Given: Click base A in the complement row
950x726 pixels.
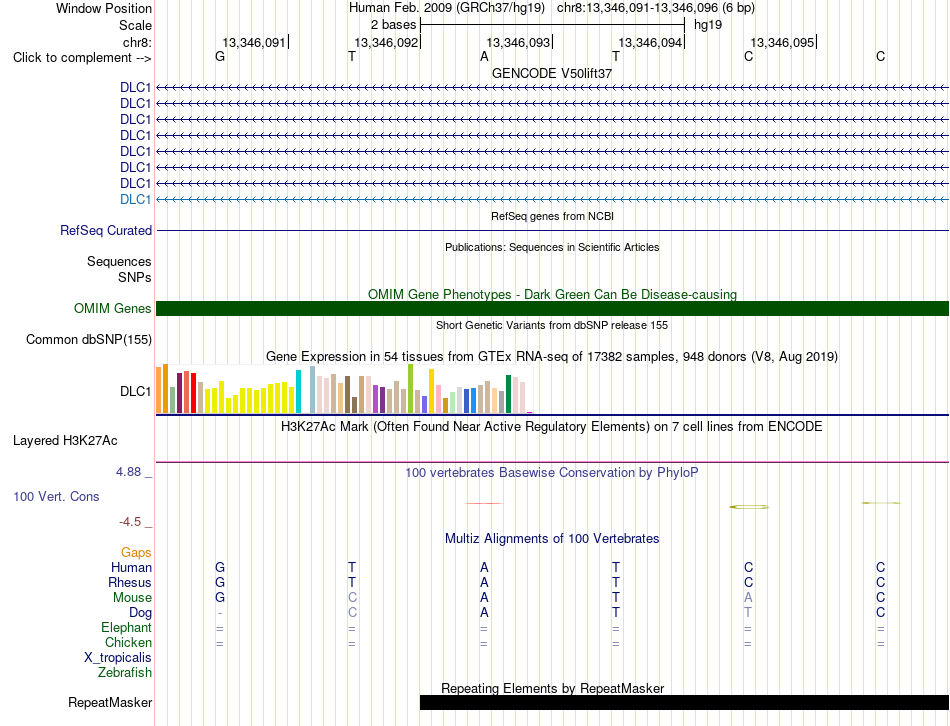Looking at the screenshot, I should pyautogui.click(x=484, y=56).
